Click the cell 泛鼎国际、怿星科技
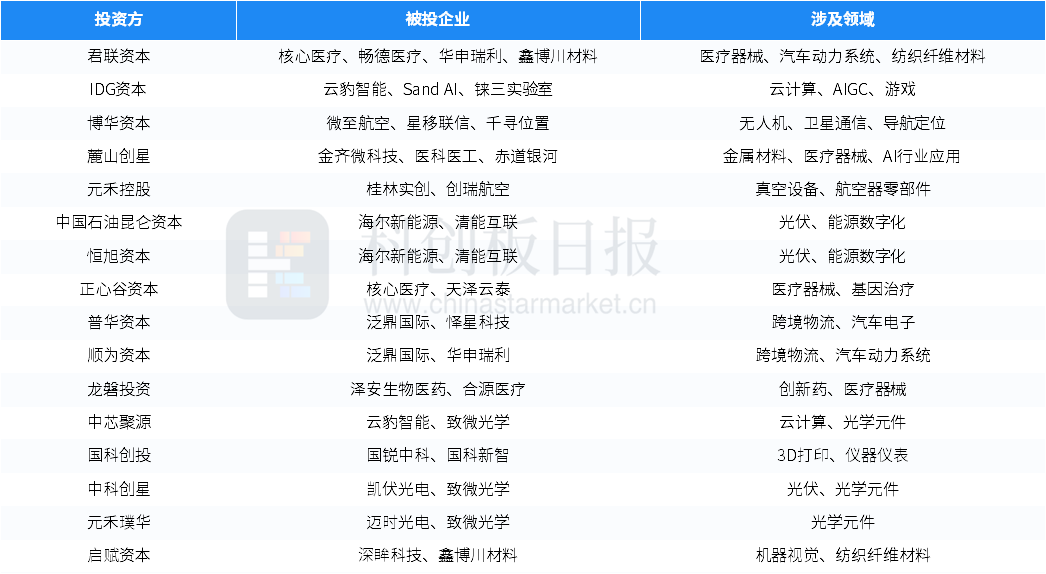The height and width of the screenshot is (574, 1046). click(x=438, y=323)
